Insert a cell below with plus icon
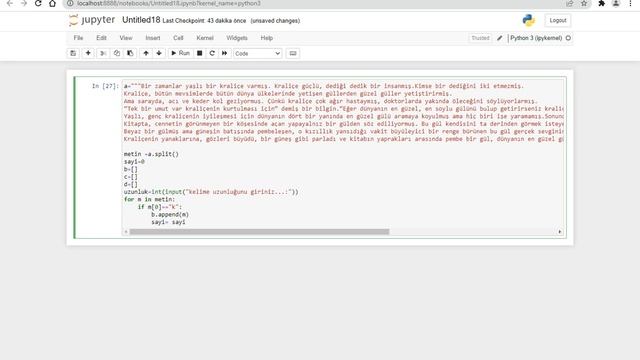The image size is (640, 360). (x=88, y=53)
